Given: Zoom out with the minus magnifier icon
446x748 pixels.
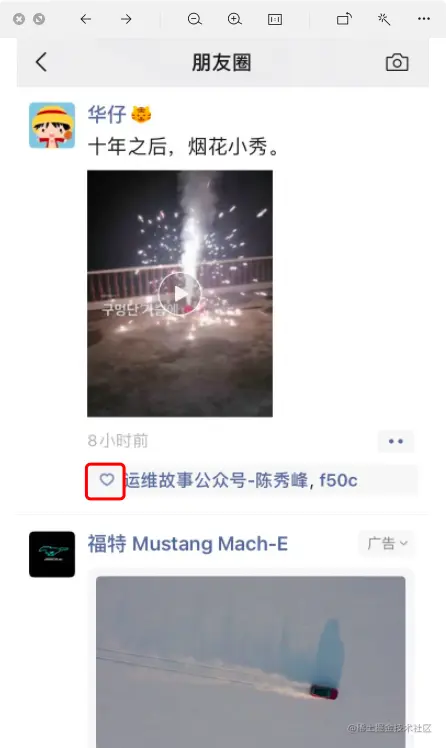Looking at the screenshot, I should pos(195,19).
